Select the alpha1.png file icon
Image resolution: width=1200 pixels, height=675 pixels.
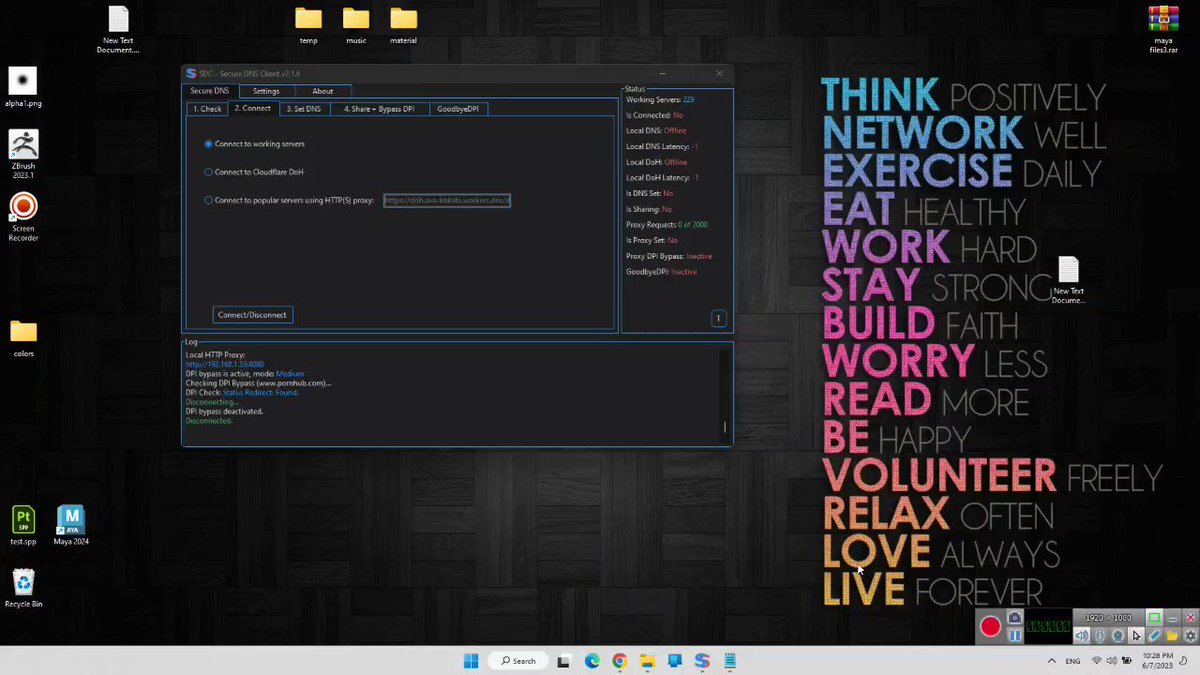click(23, 88)
